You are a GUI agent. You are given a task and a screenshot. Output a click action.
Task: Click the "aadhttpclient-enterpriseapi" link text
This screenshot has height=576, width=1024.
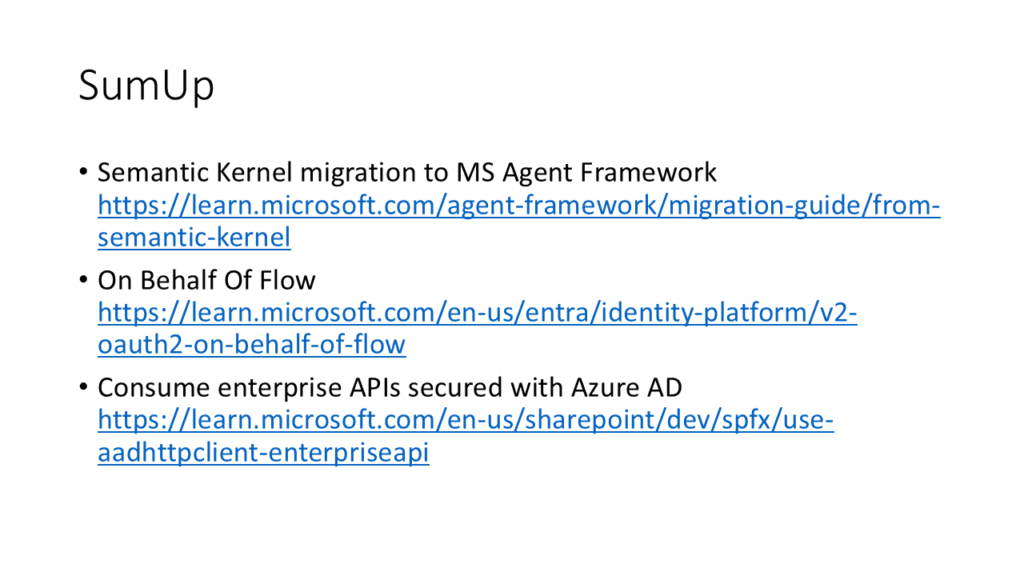(263, 453)
